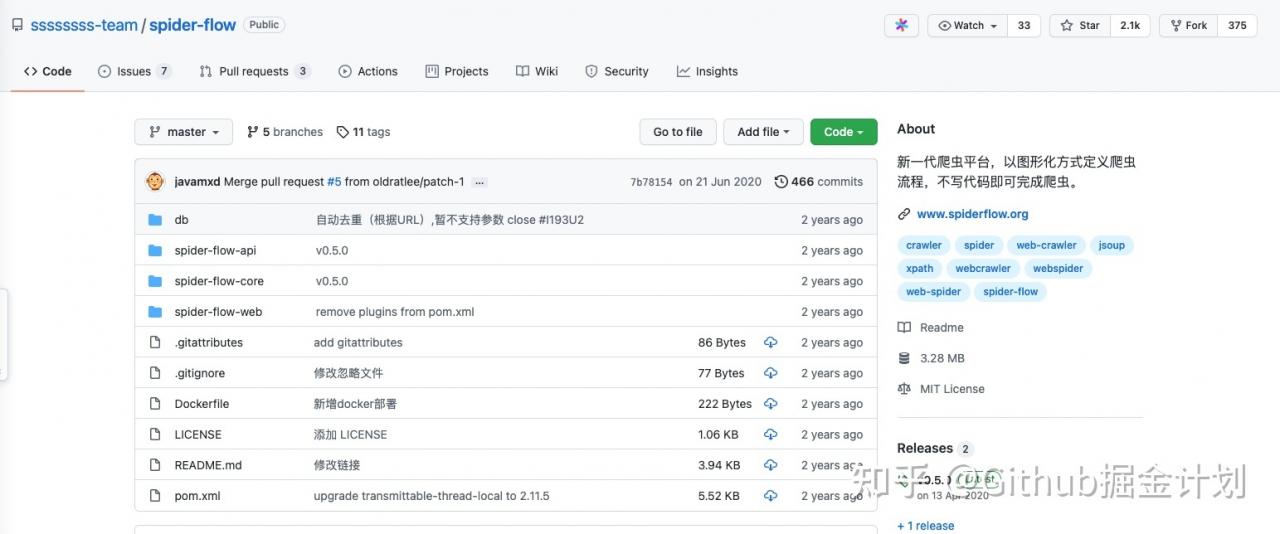Screen dimensions: 1280x534
Task: Fork the repository
Action: [x=1188, y=26]
